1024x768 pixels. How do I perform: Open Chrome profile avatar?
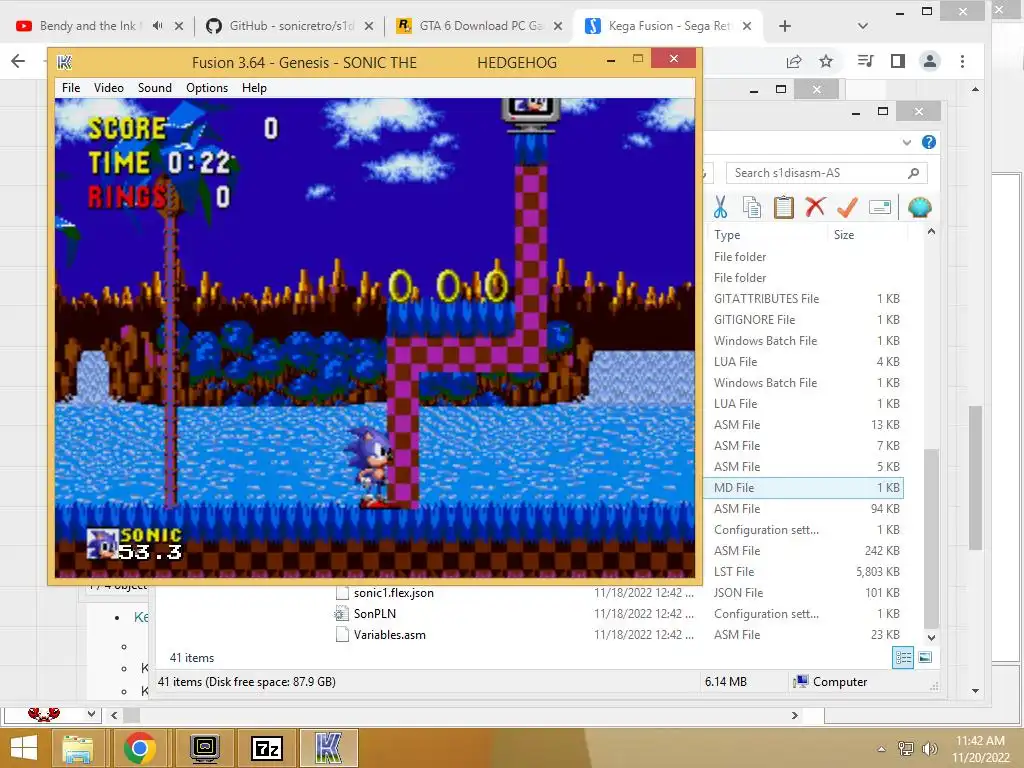pos(929,61)
